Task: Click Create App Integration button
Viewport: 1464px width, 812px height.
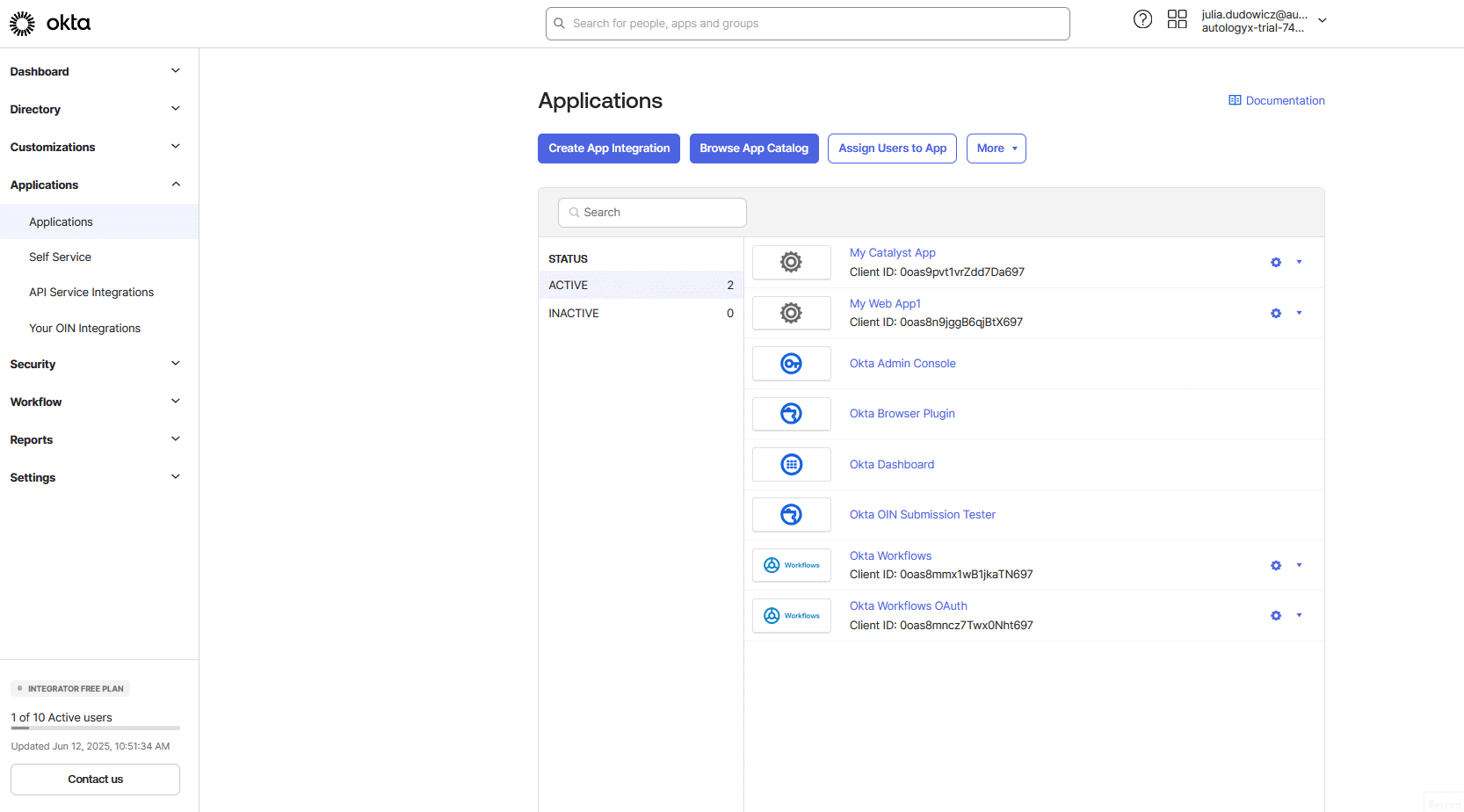Action: 609,149
